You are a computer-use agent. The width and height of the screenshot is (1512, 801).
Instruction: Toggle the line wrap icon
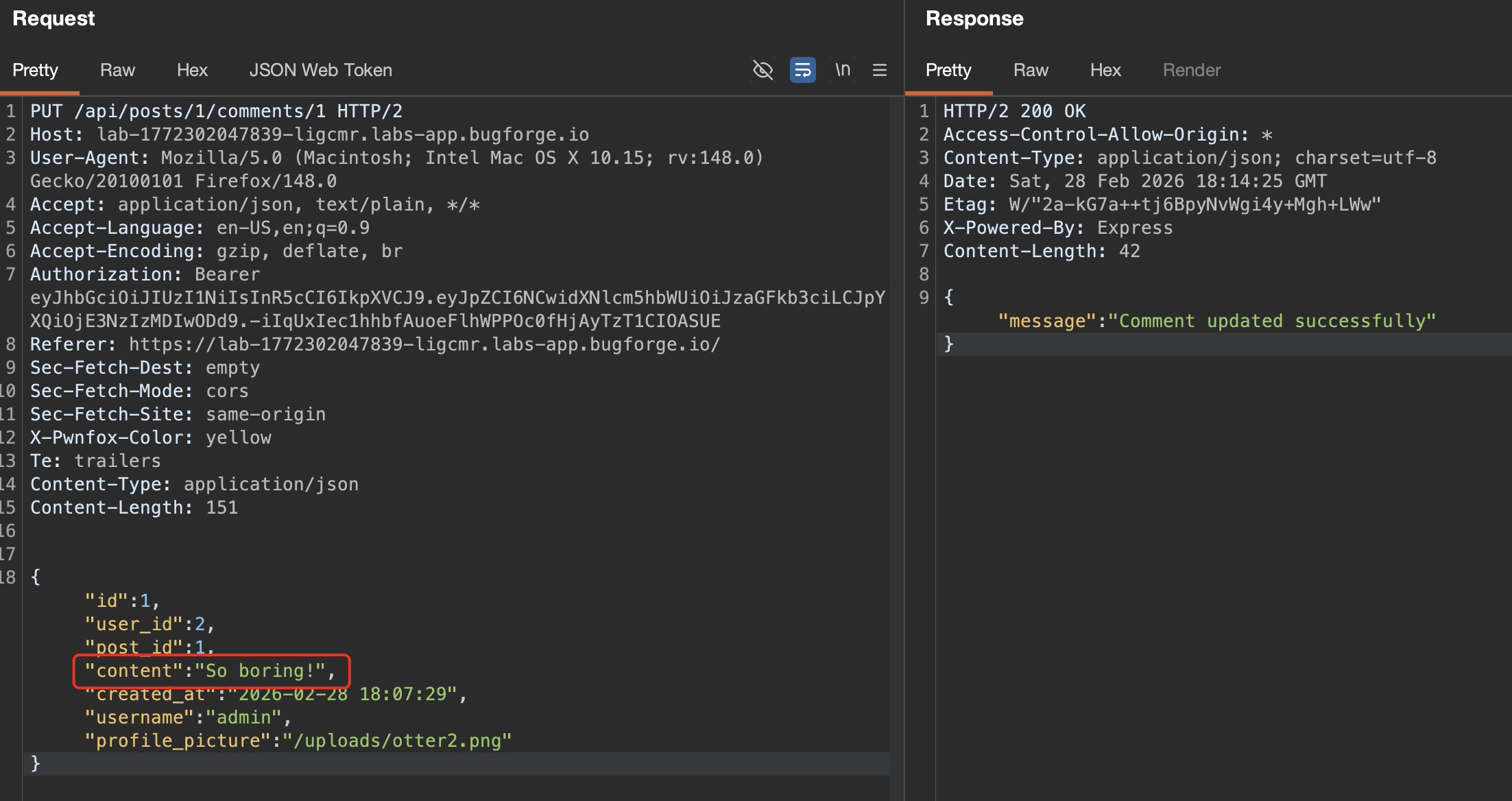[x=802, y=70]
